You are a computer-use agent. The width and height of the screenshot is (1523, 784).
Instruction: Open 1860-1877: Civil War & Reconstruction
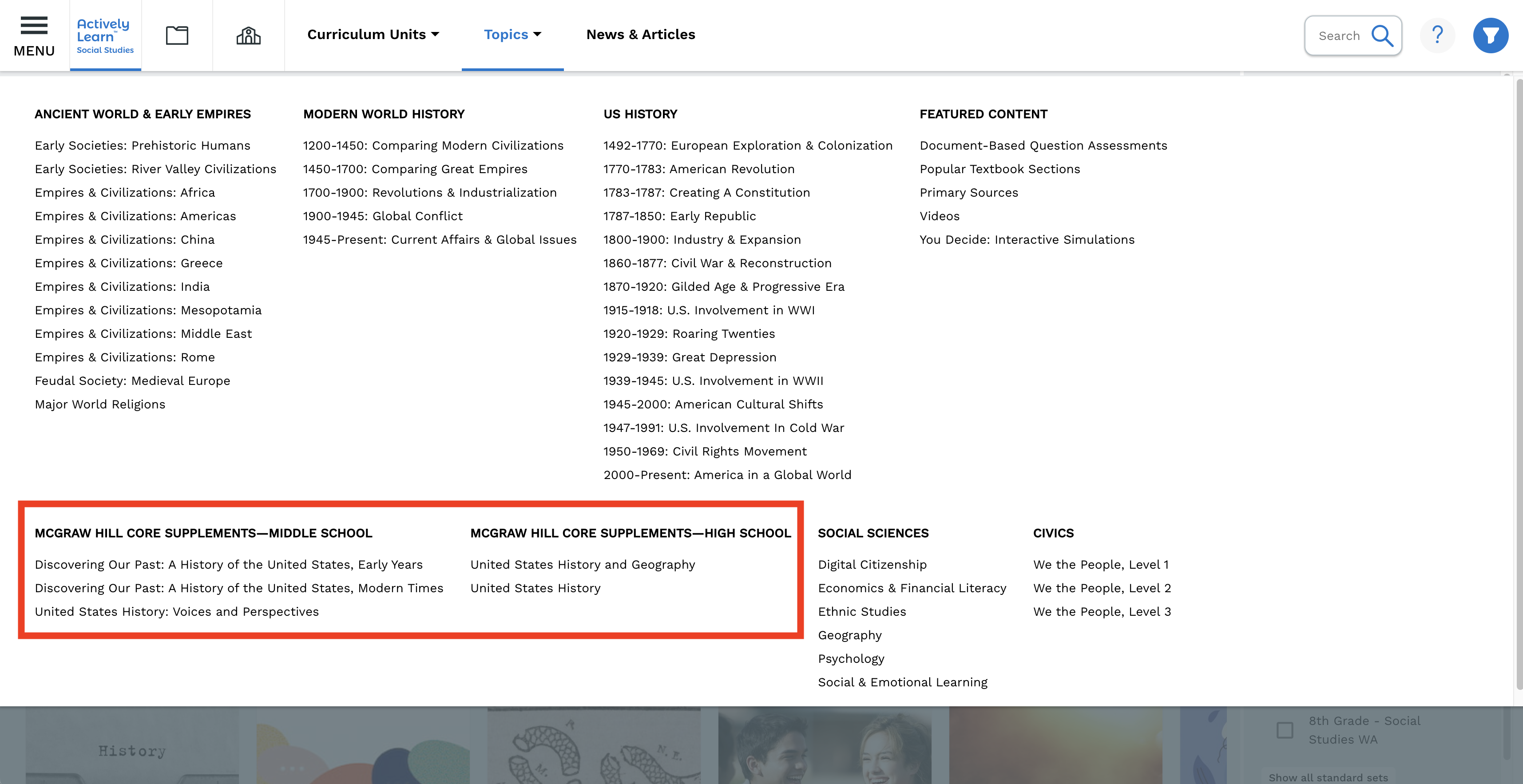[717, 263]
